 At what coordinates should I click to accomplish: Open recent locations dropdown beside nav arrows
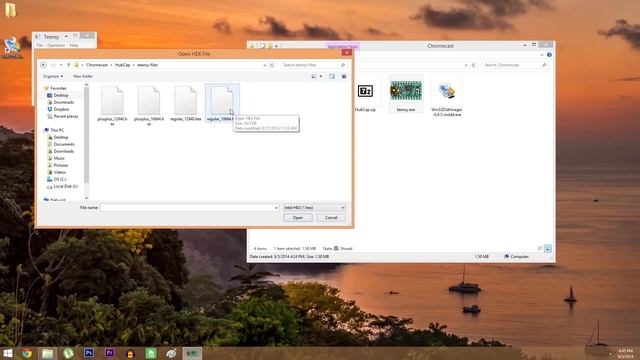pos(61,65)
